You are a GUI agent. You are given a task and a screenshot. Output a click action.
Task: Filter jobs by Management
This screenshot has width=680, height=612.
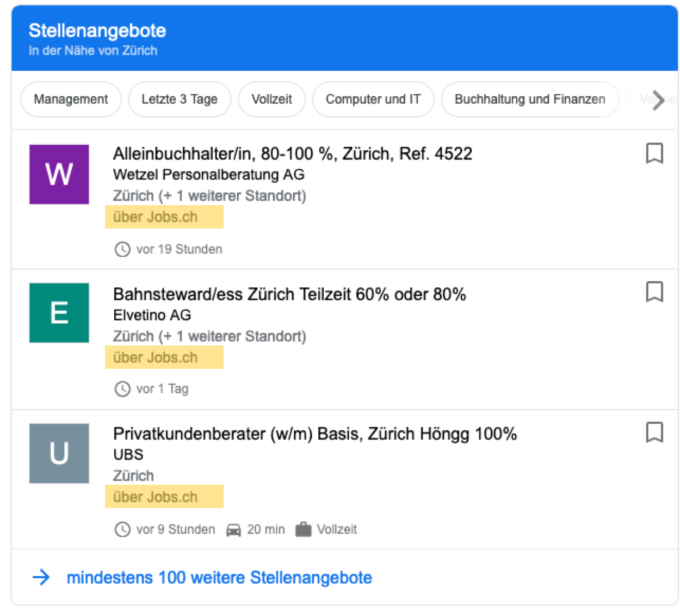click(x=71, y=99)
